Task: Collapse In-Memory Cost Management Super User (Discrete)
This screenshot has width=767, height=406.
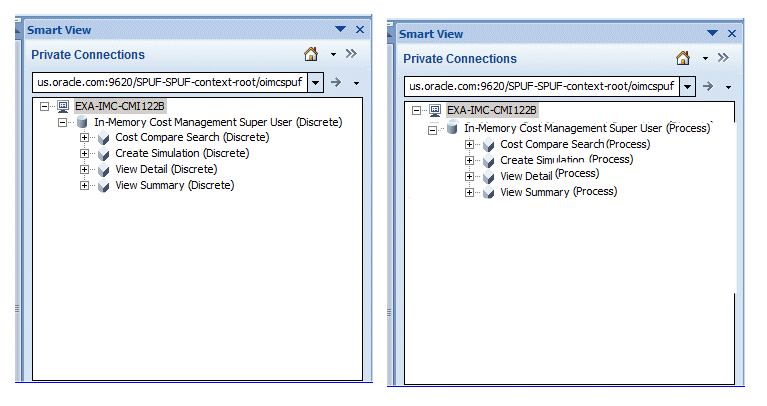Action: (x=63, y=122)
